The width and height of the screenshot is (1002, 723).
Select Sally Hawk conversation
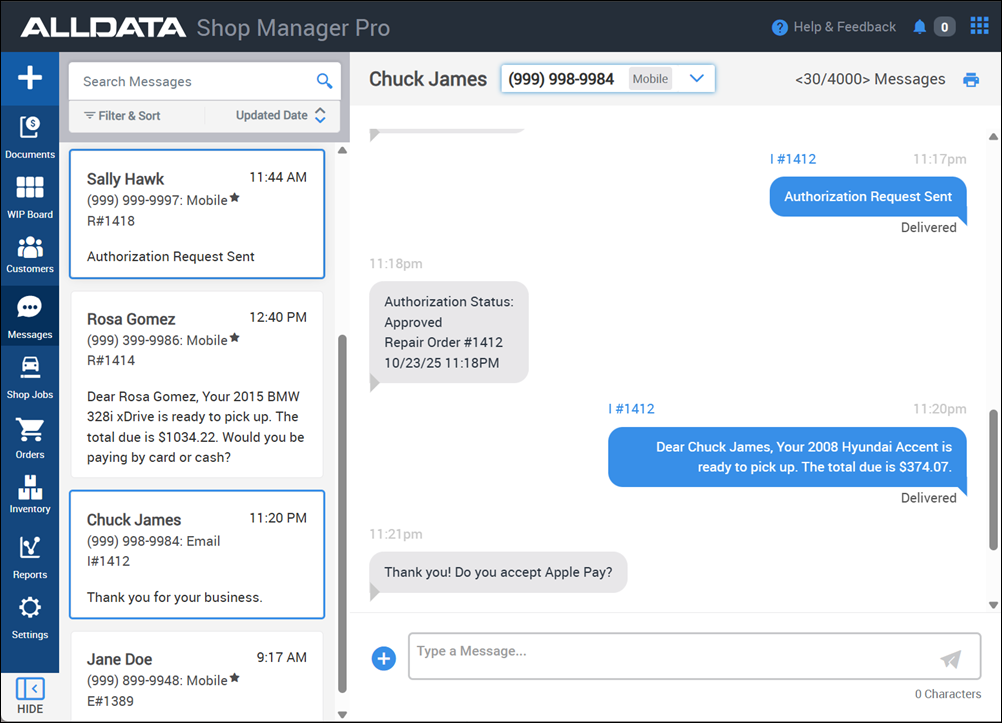point(197,214)
